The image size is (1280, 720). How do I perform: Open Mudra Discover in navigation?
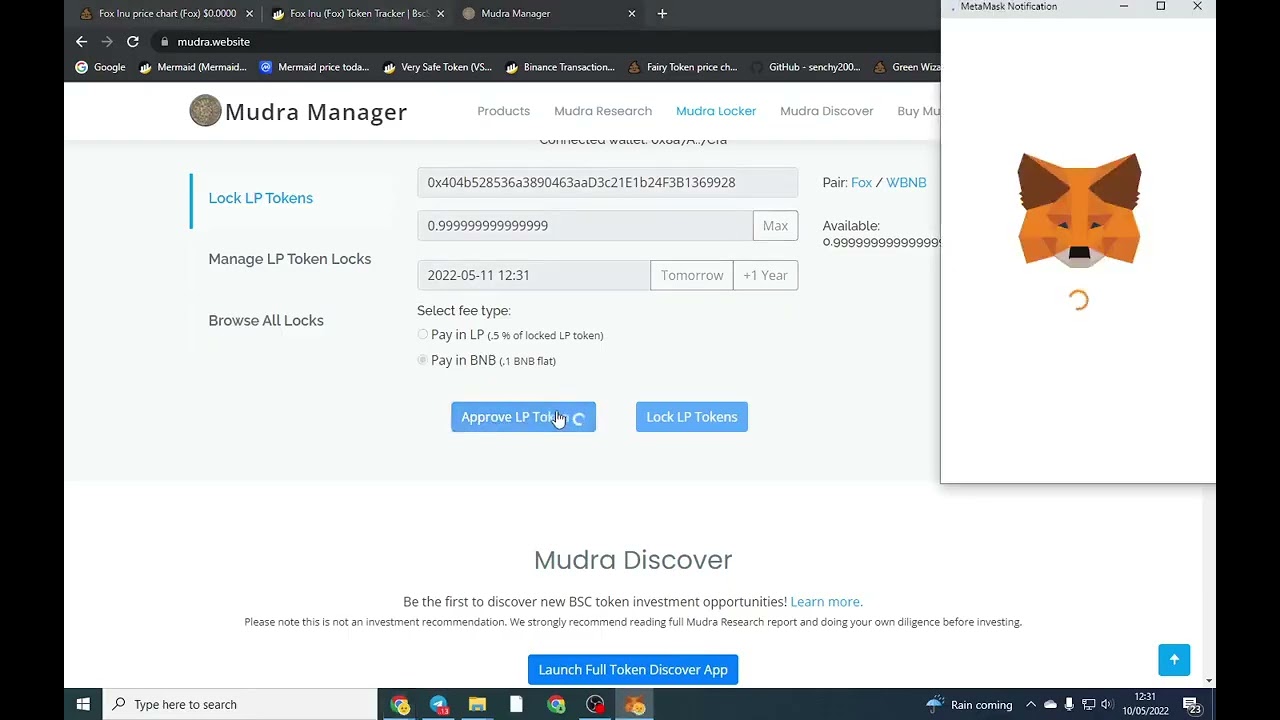point(827,111)
